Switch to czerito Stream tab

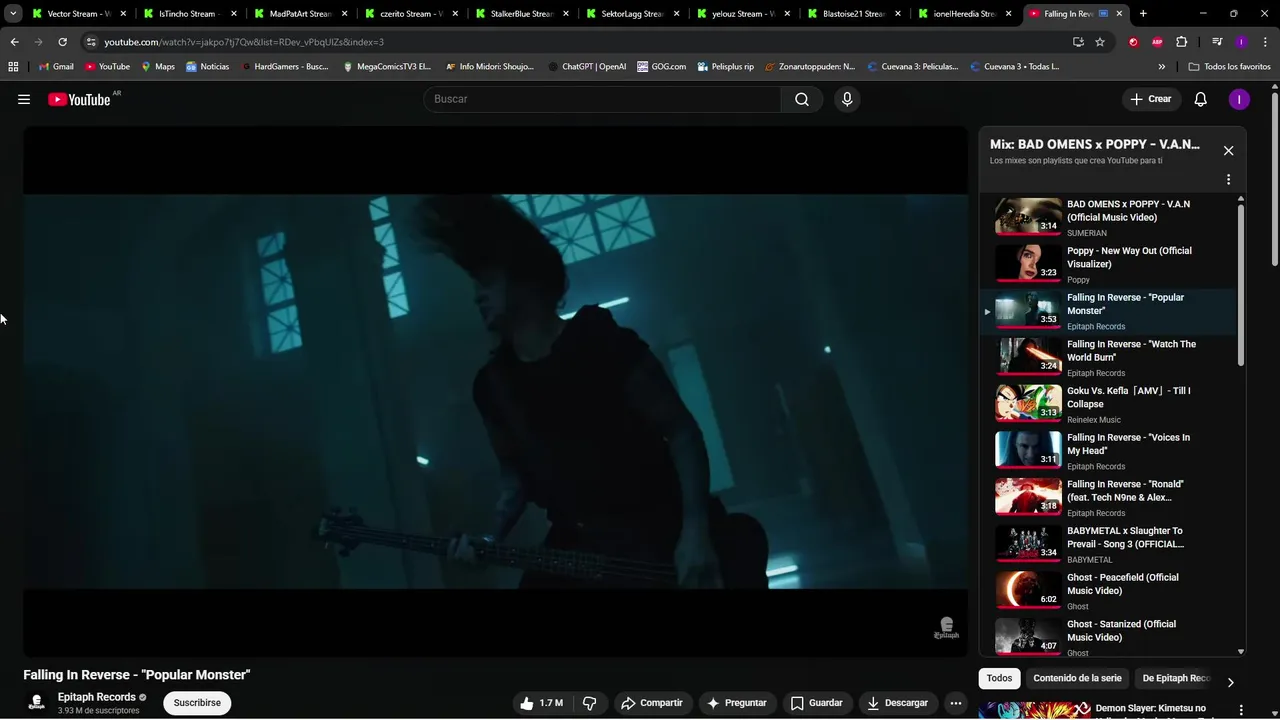[x=409, y=14]
